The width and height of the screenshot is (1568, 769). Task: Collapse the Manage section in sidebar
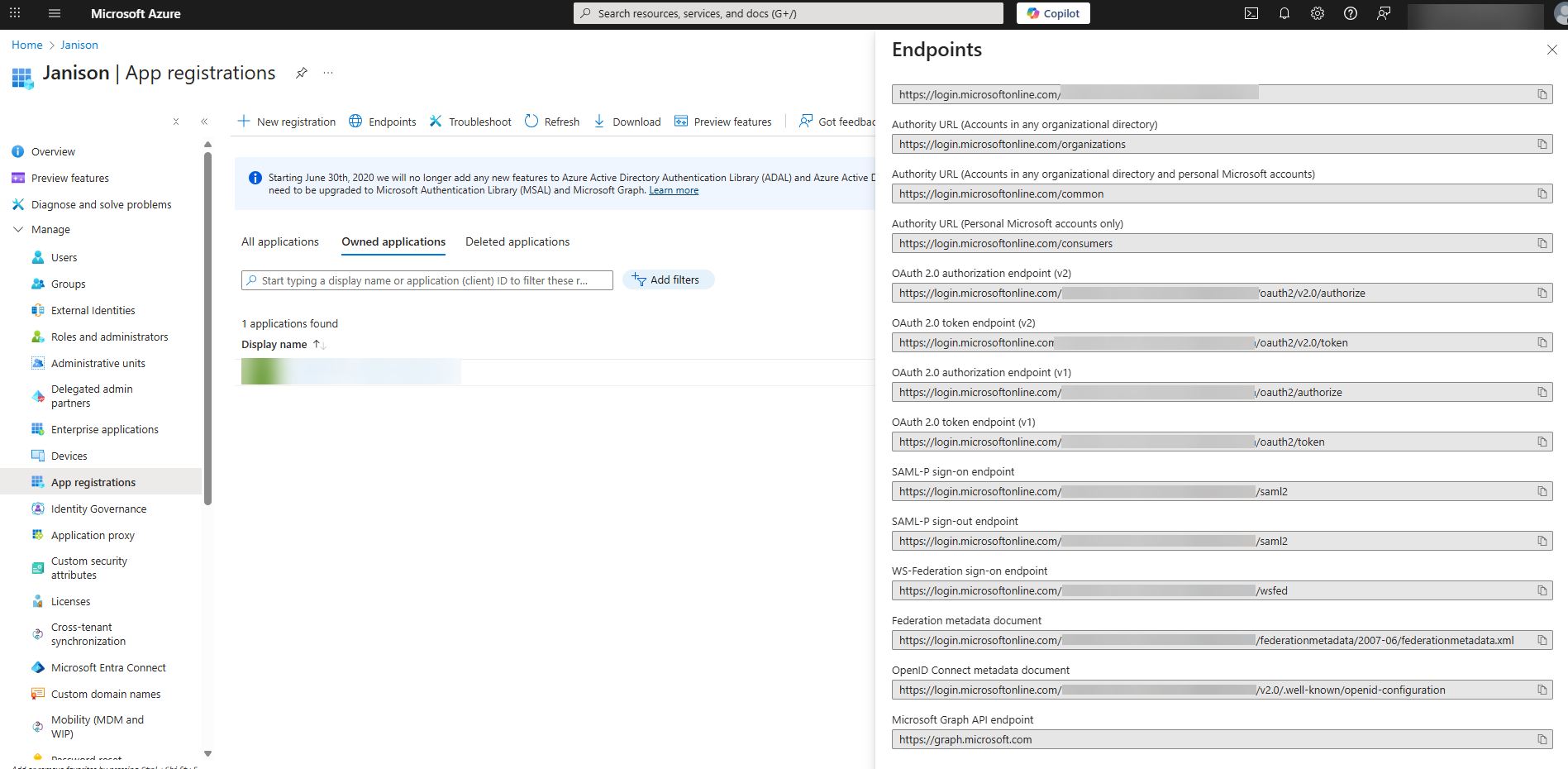coord(18,229)
